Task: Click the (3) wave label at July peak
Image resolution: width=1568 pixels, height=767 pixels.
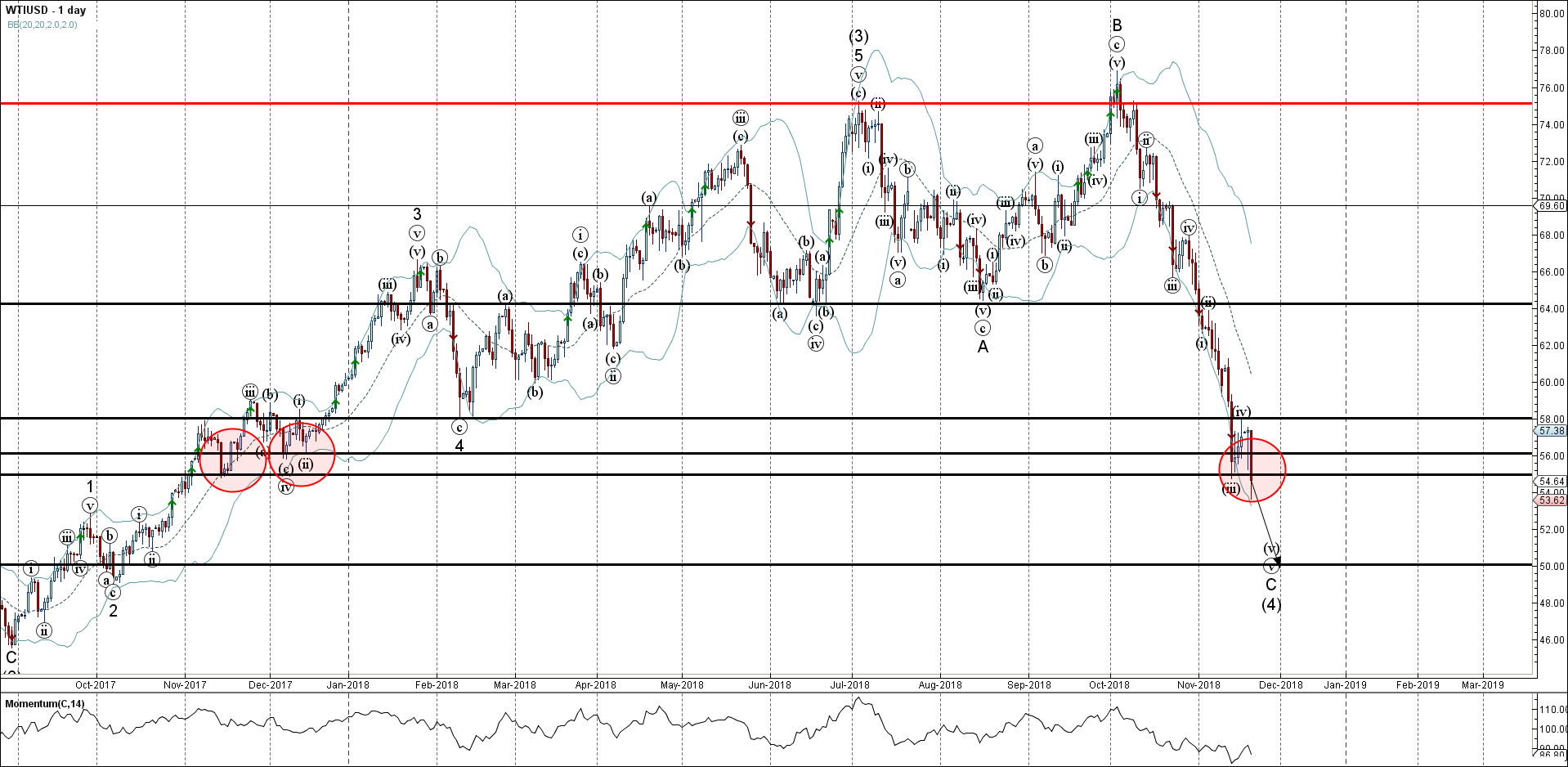Action: [858, 36]
